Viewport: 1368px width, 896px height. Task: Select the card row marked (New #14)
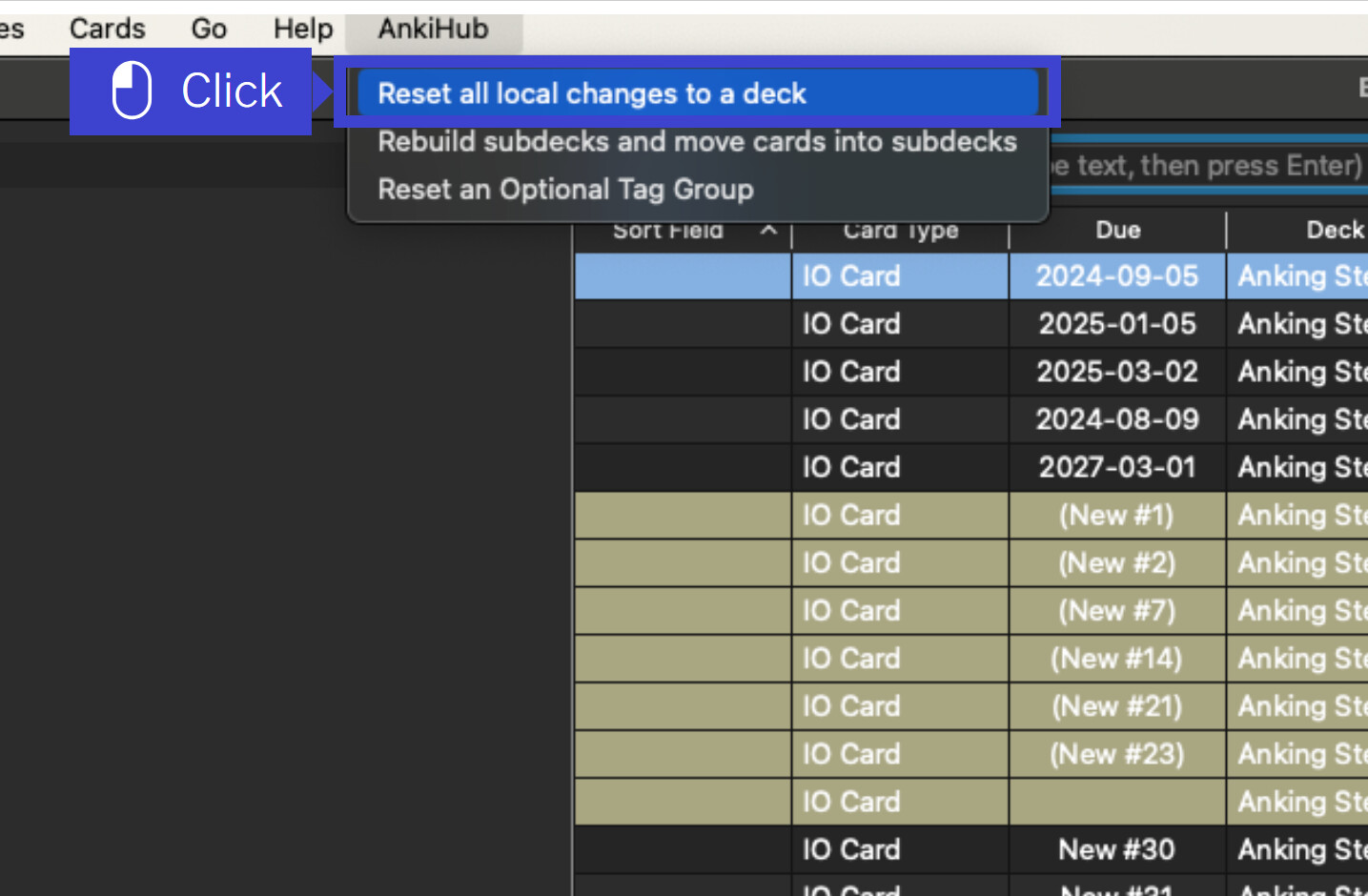click(1116, 659)
